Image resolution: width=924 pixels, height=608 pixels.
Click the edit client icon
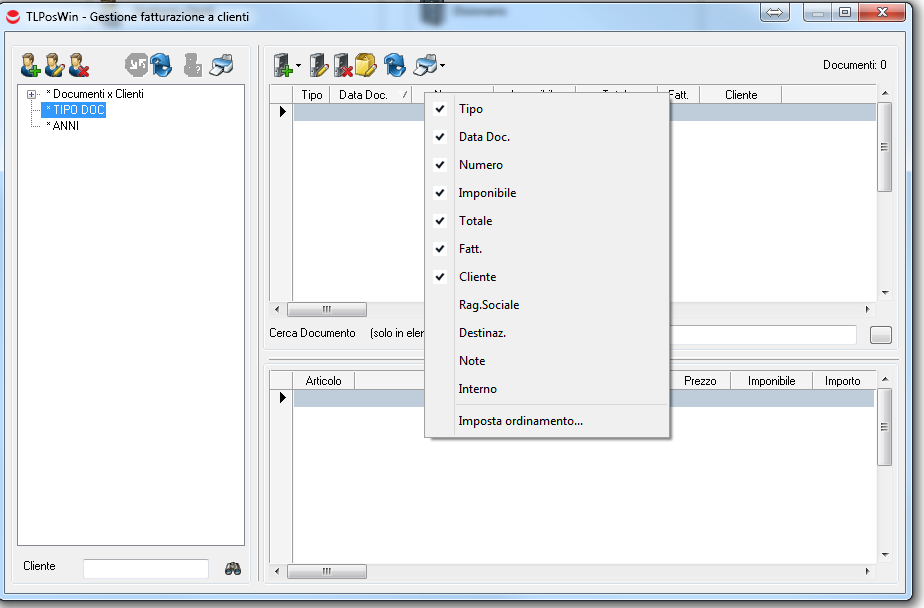[55, 66]
